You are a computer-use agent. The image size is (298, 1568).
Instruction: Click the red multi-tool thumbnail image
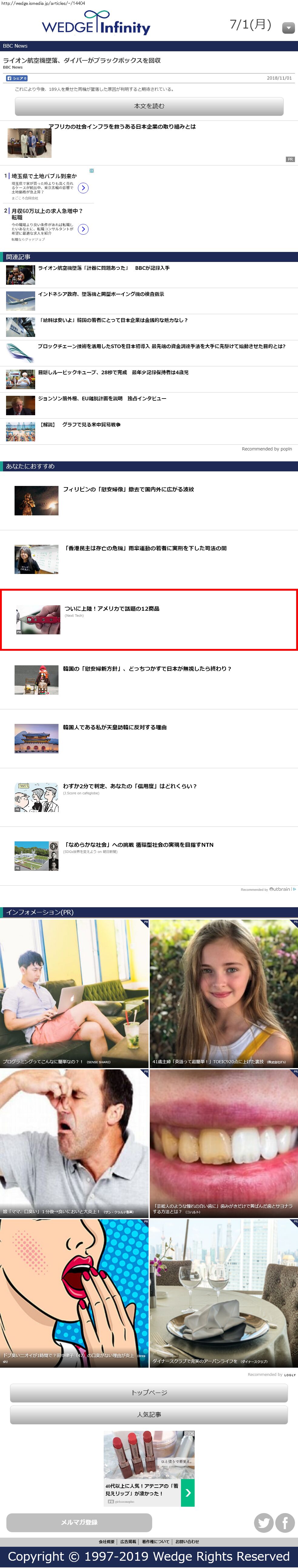coord(38,620)
